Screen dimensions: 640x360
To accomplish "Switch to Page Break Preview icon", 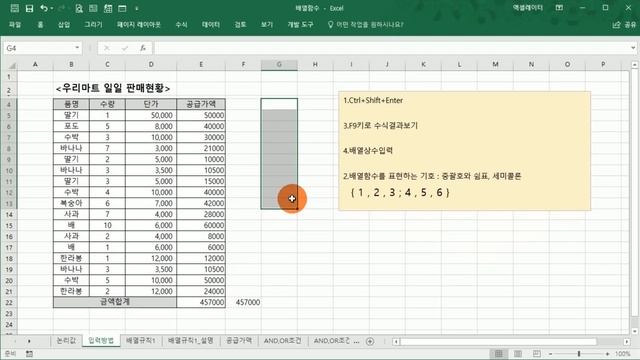I will (x=536, y=354).
